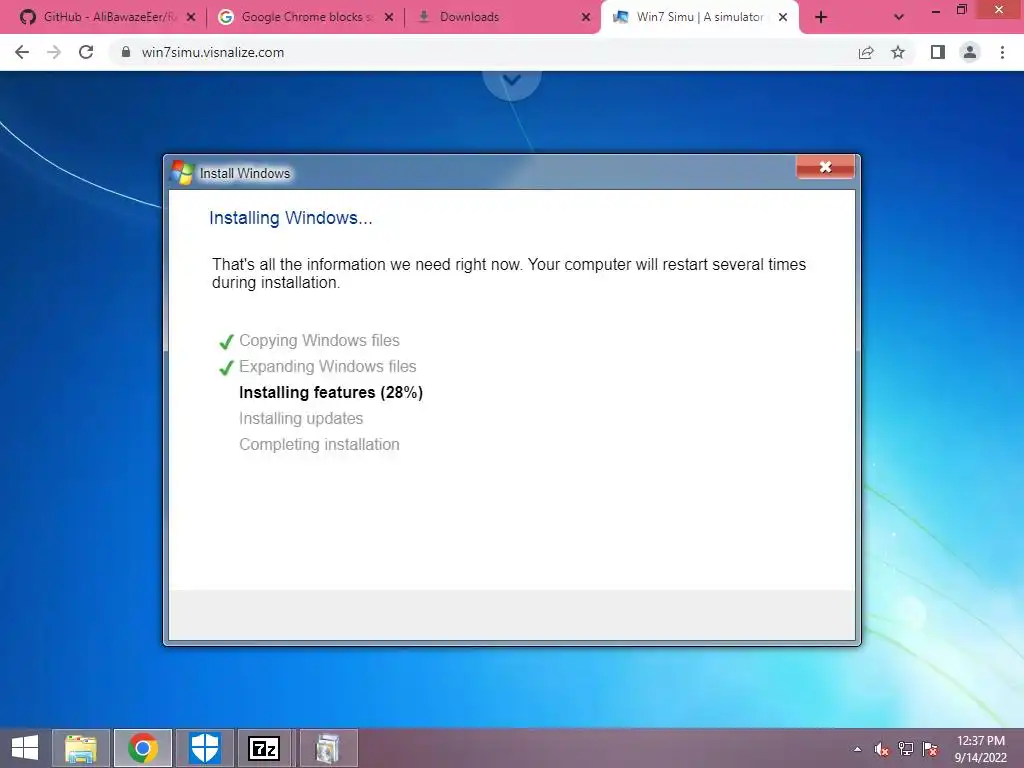Select the Win7 Simu tab
This screenshot has width=1024, height=768.
pos(699,17)
